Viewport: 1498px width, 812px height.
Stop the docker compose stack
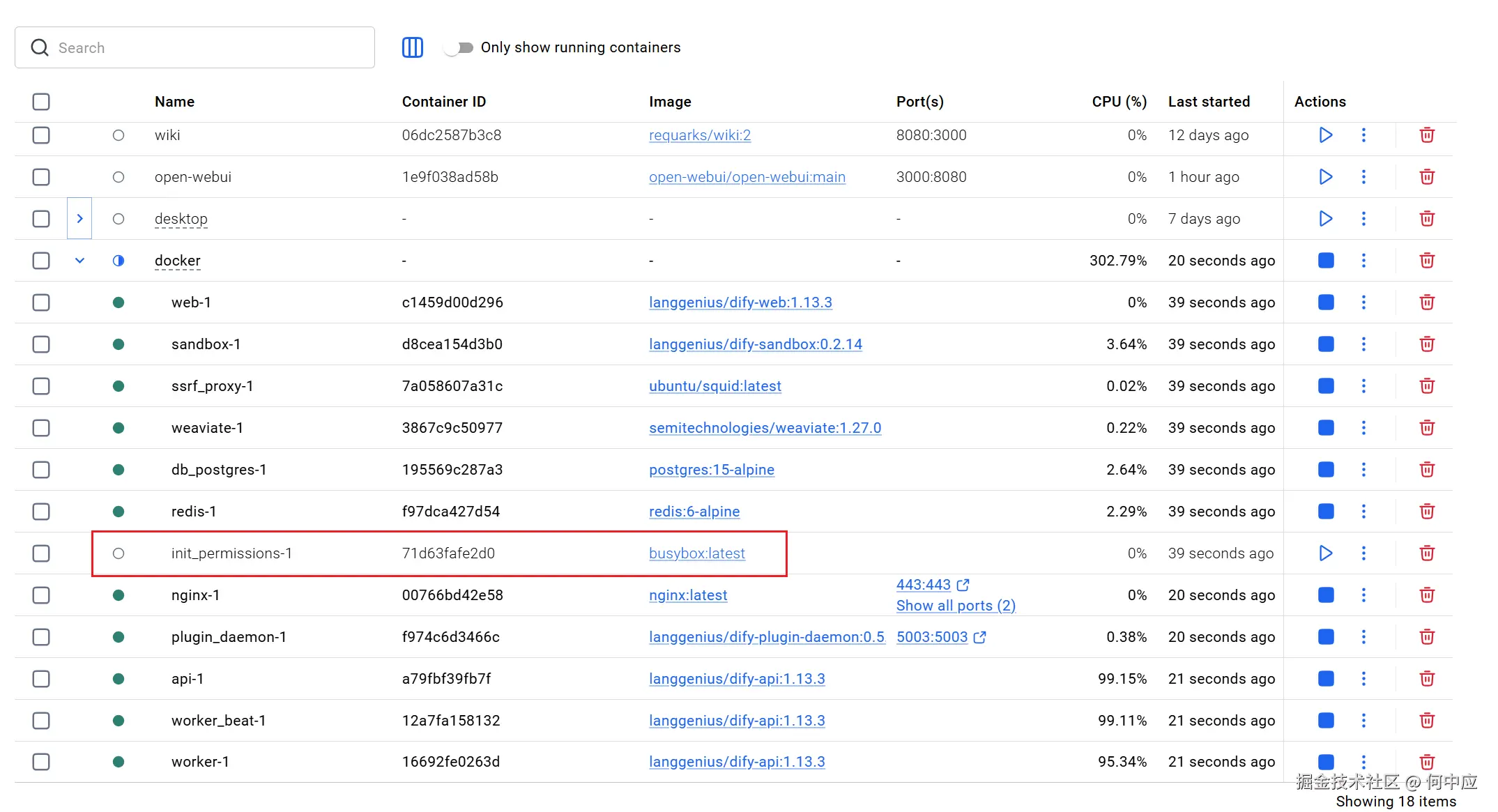1325,261
